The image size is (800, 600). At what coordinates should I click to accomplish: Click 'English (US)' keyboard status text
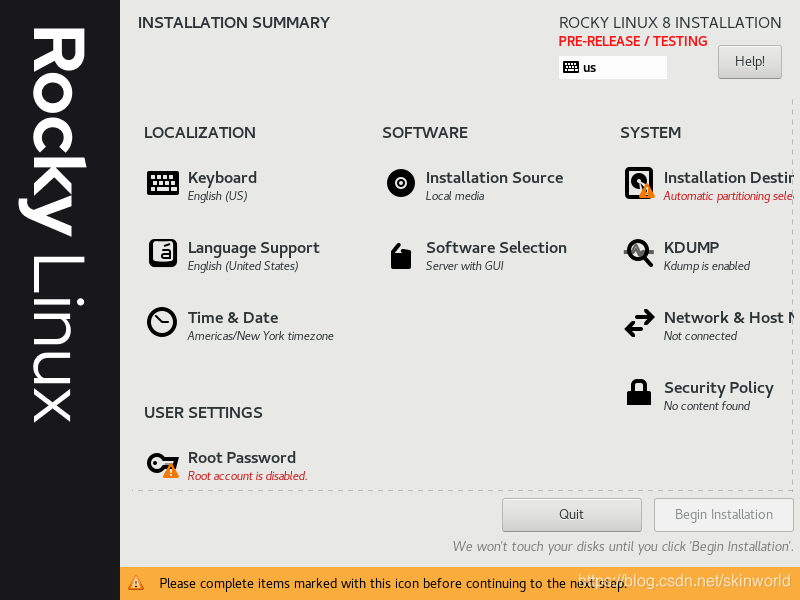(x=217, y=196)
